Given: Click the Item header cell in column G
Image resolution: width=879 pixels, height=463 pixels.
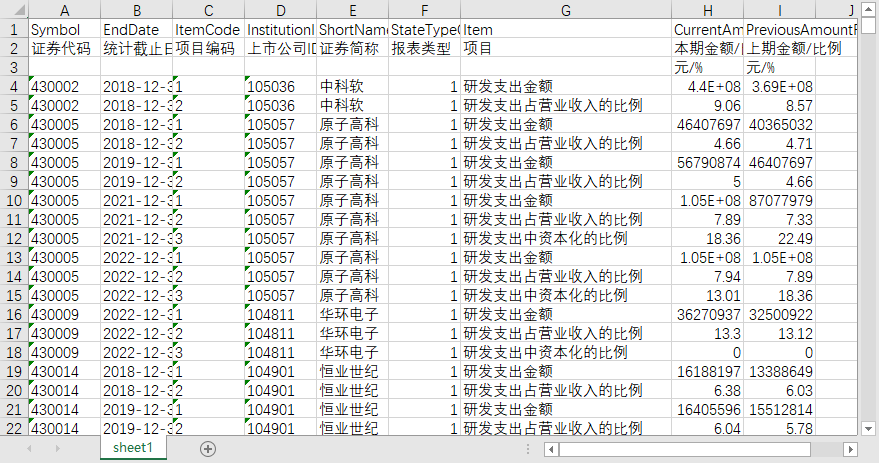Looking at the screenshot, I should tap(566, 29).
